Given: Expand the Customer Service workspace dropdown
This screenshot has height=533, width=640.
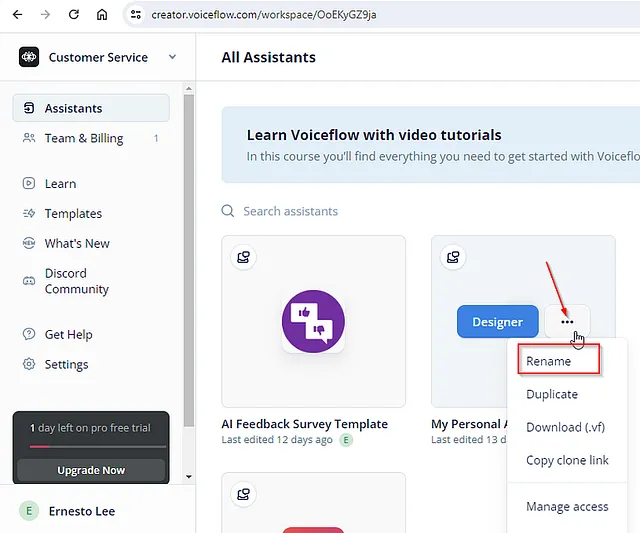Looking at the screenshot, I should pos(173,57).
